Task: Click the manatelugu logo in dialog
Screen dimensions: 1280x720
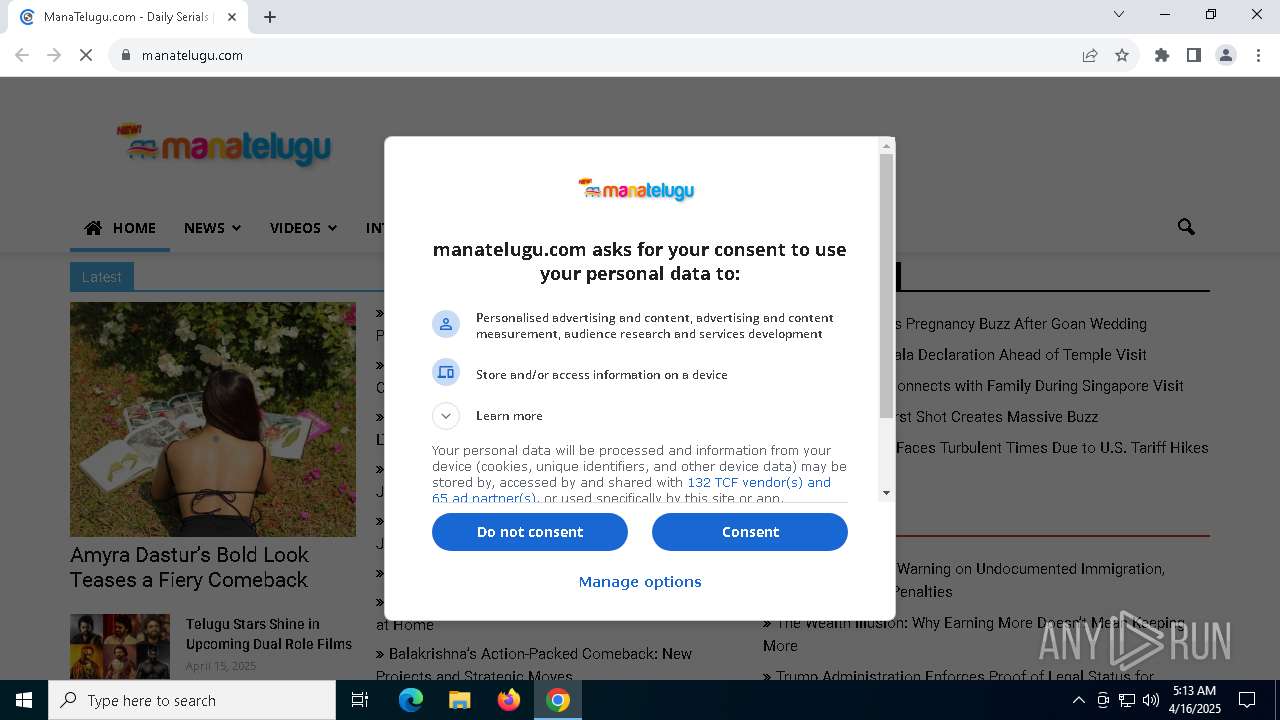Action: coord(637,189)
